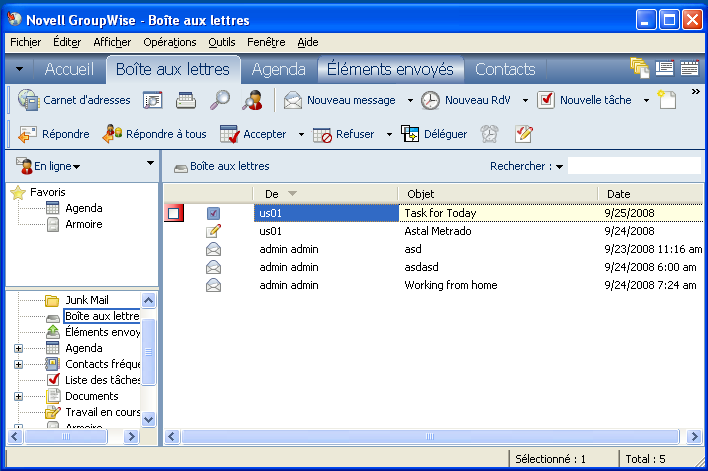
Task: Check the completion box for Task for Today
Action: click(174, 213)
